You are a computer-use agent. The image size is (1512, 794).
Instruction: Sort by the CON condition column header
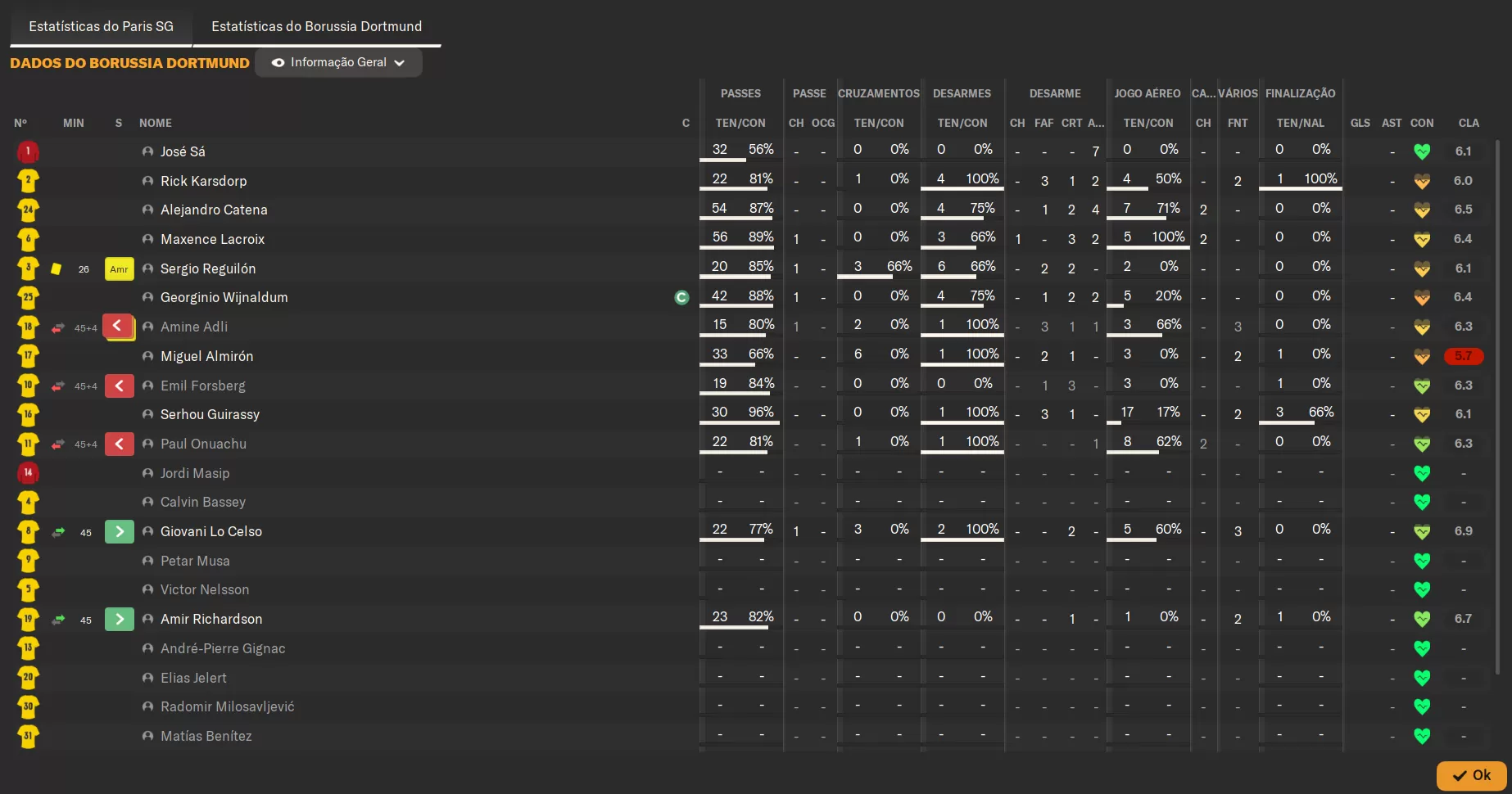1422,123
